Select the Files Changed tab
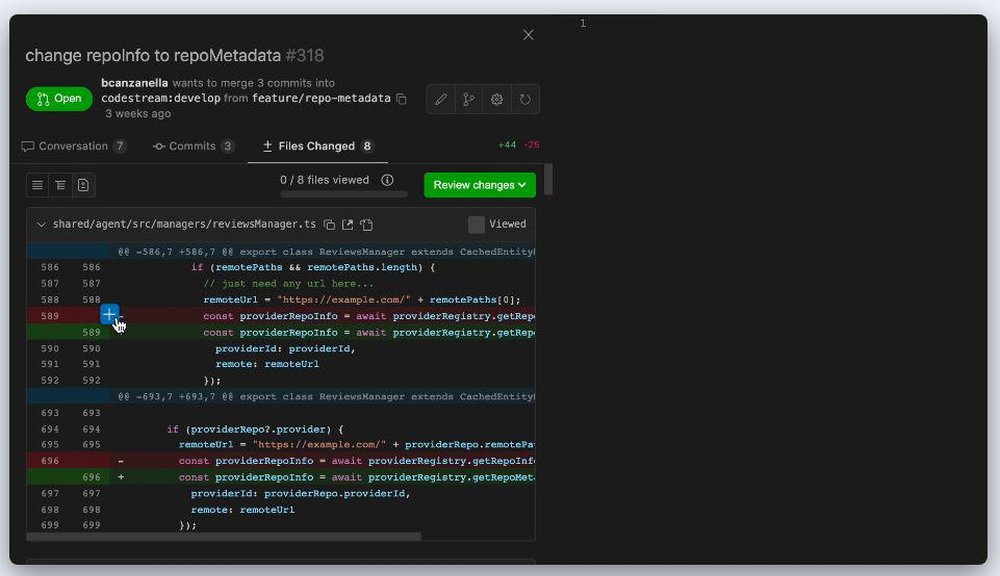Image resolution: width=1000 pixels, height=576 pixels. point(318,146)
